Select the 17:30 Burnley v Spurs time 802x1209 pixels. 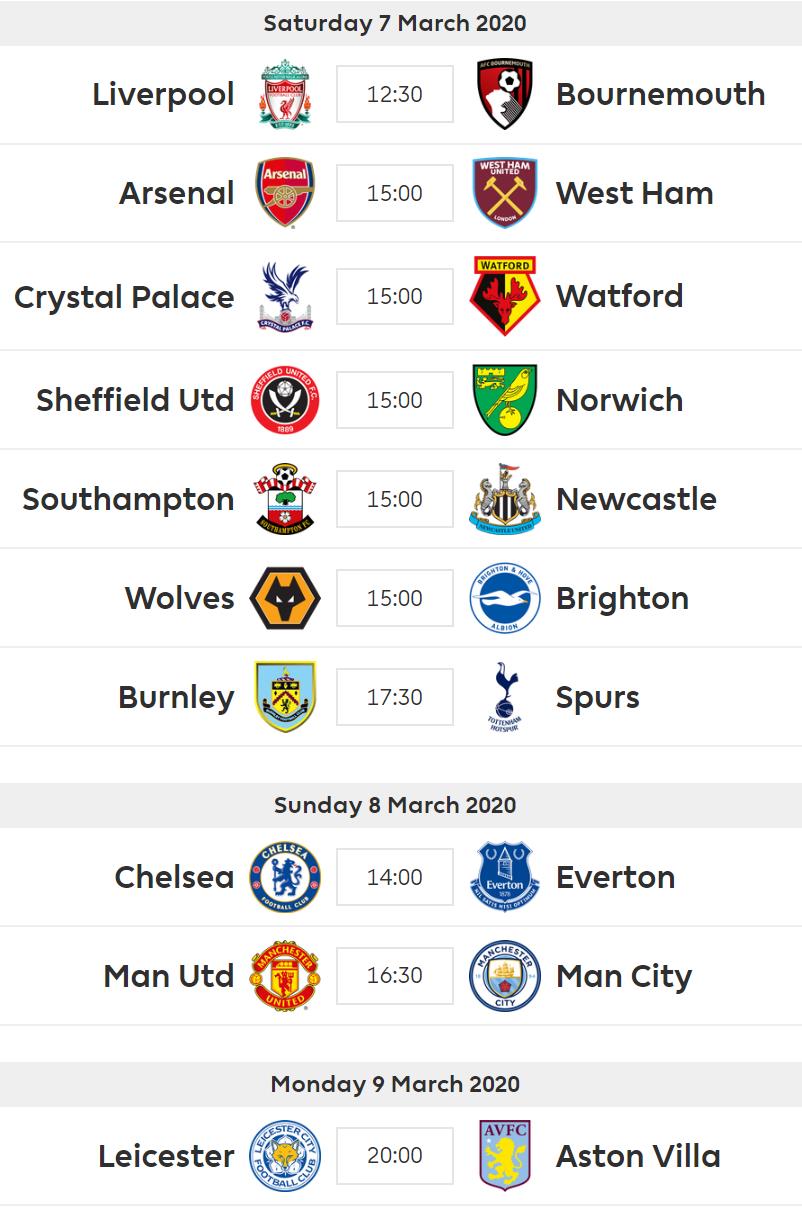(x=395, y=697)
